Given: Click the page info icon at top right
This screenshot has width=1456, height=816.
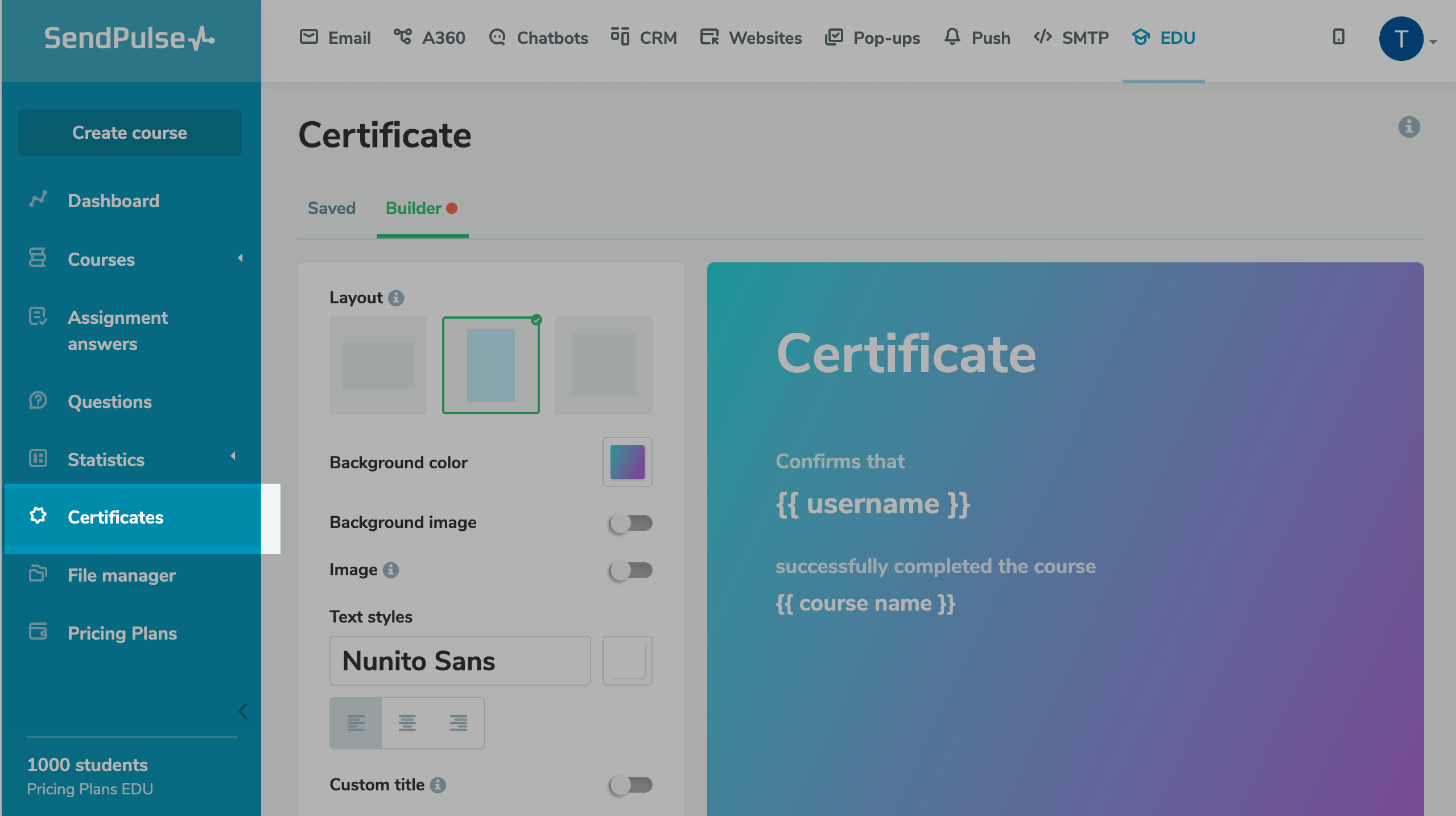Looking at the screenshot, I should [1409, 127].
